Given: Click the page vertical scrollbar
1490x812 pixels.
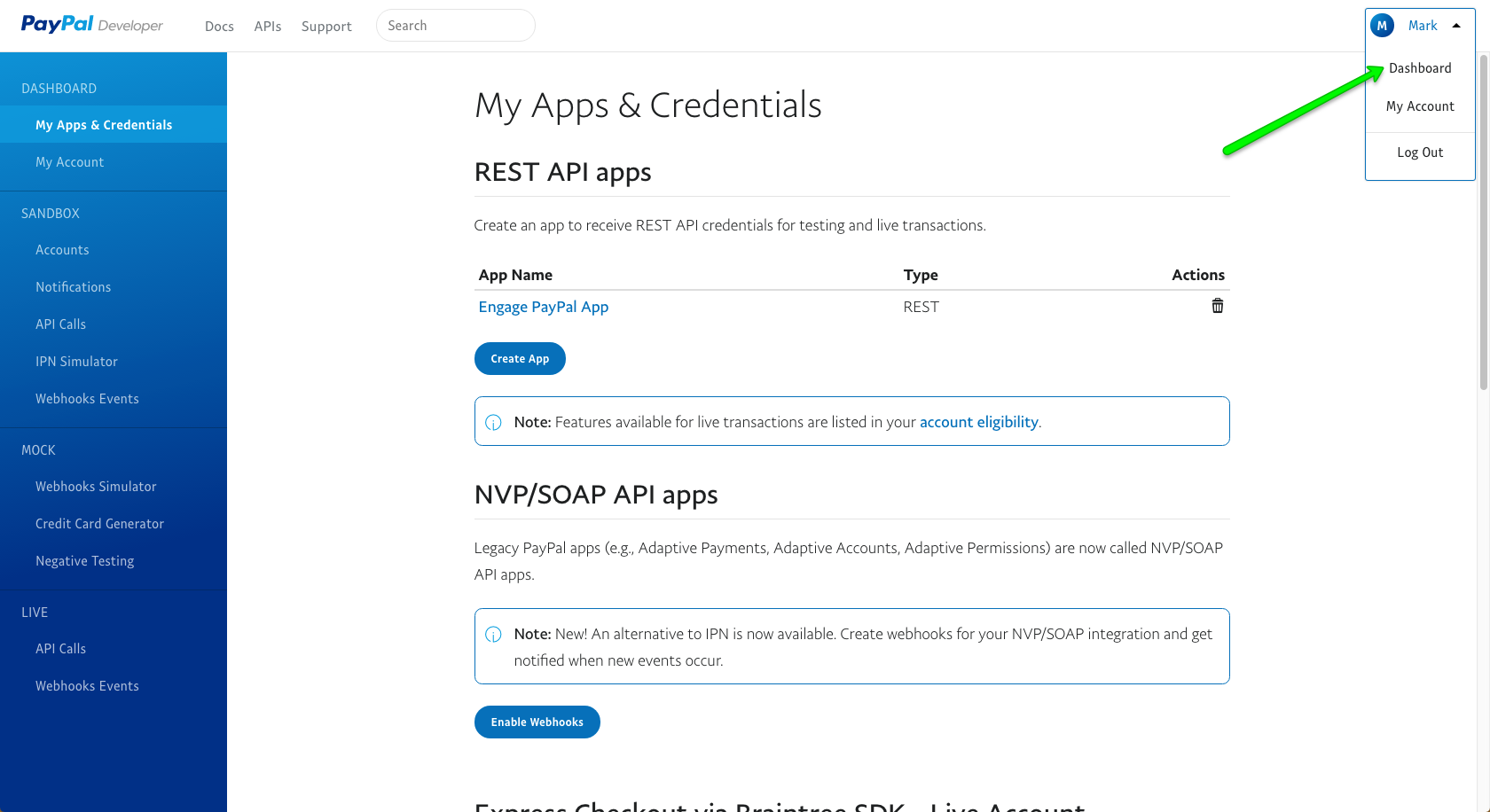Looking at the screenshot, I should (x=1483, y=222).
